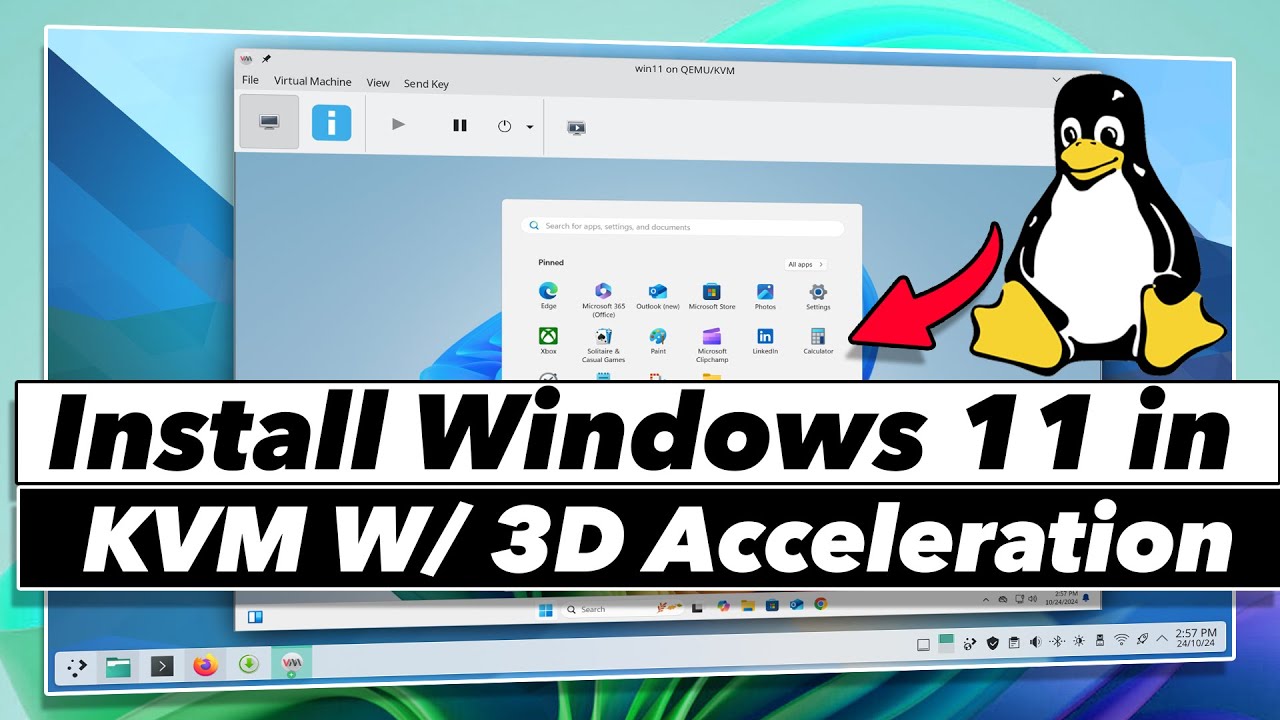This screenshot has width=1280, height=720.
Task: Open Microsoft Clipchamp pinned app
Action: click(712, 345)
